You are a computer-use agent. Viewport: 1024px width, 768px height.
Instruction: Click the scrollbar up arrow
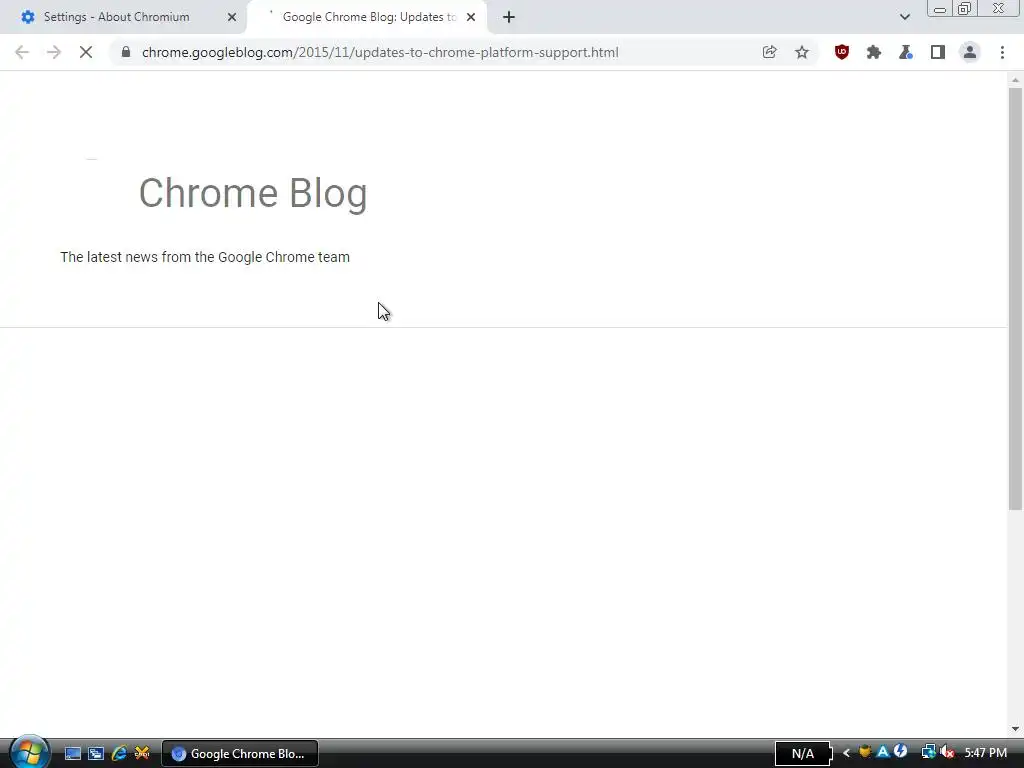click(x=1015, y=80)
